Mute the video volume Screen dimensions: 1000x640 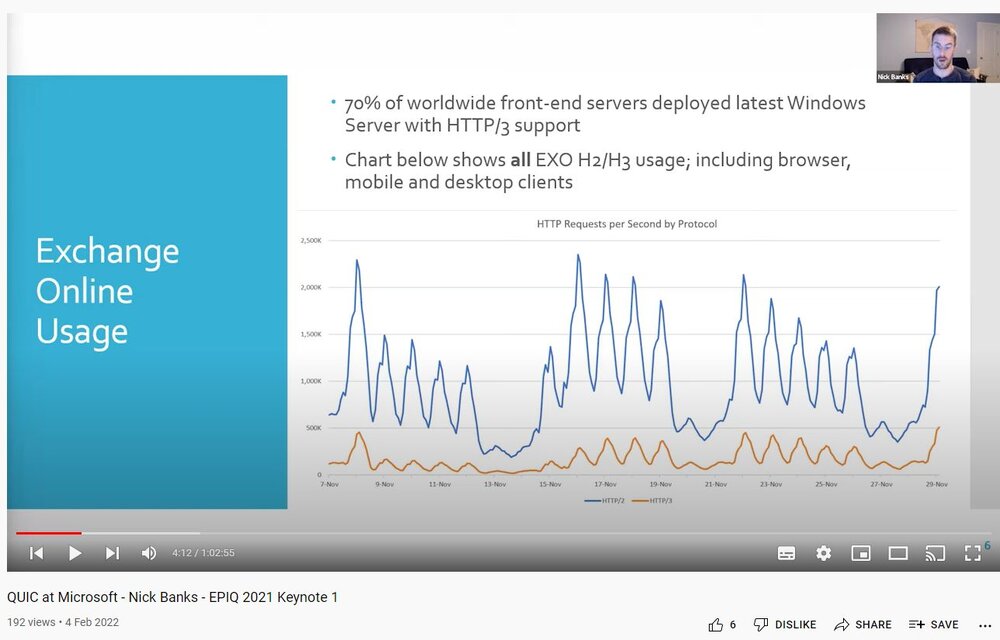[149, 553]
